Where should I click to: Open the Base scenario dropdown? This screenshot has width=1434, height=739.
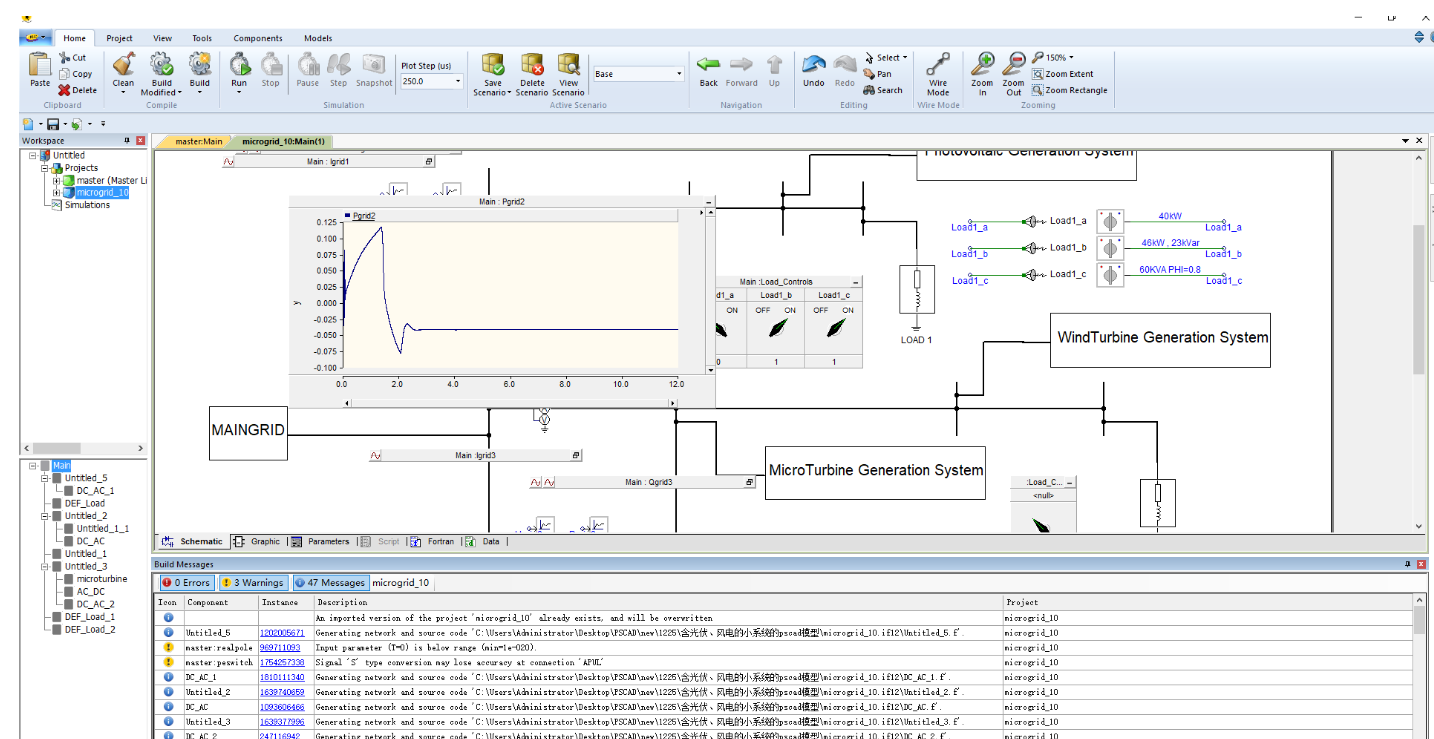pyautogui.click(x=679, y=74)
